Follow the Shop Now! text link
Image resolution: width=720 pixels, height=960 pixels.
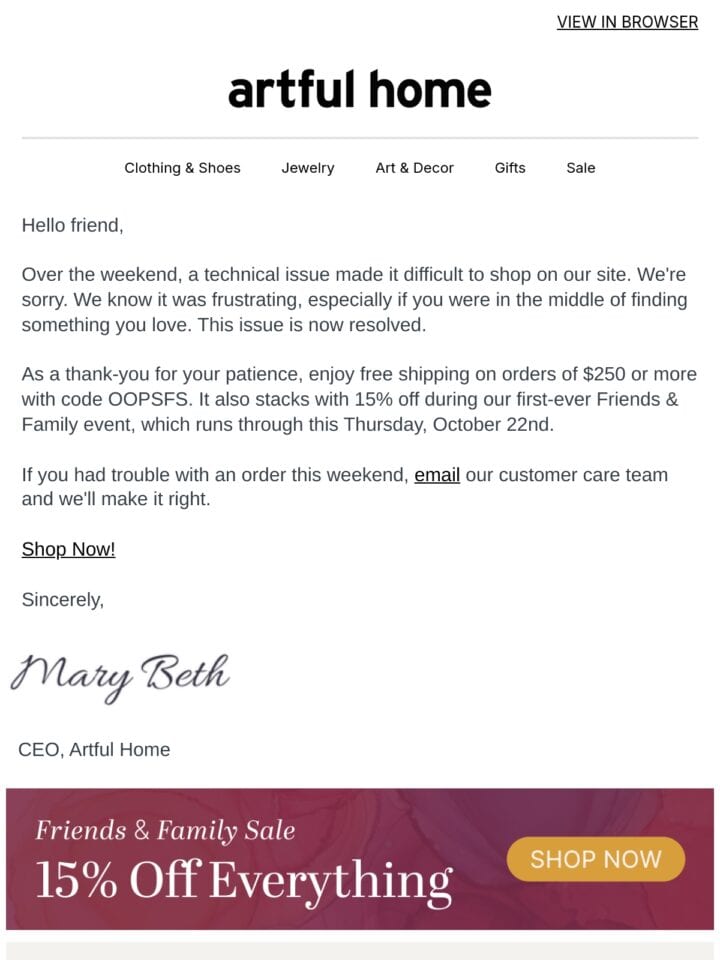pyautogui.click(x=69, y=549)
